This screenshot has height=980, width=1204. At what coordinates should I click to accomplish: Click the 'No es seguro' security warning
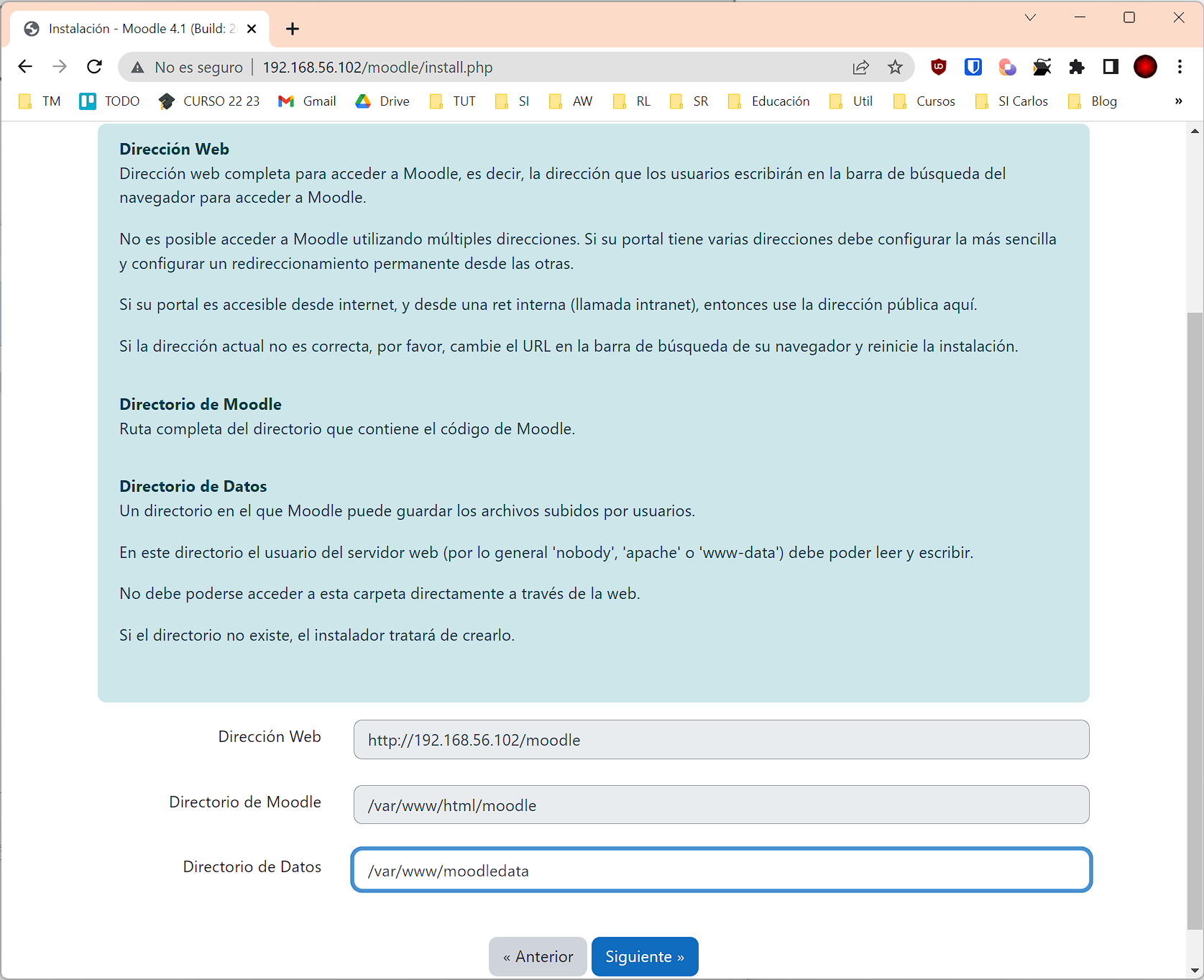click(x=187, y=68)
